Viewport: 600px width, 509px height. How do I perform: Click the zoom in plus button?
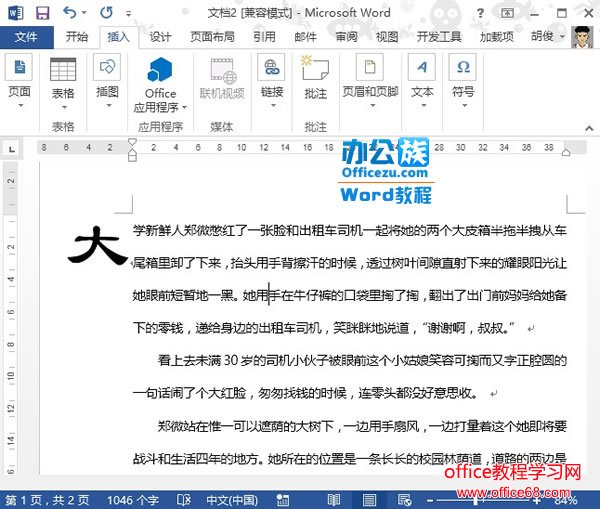tap(537, 500)
